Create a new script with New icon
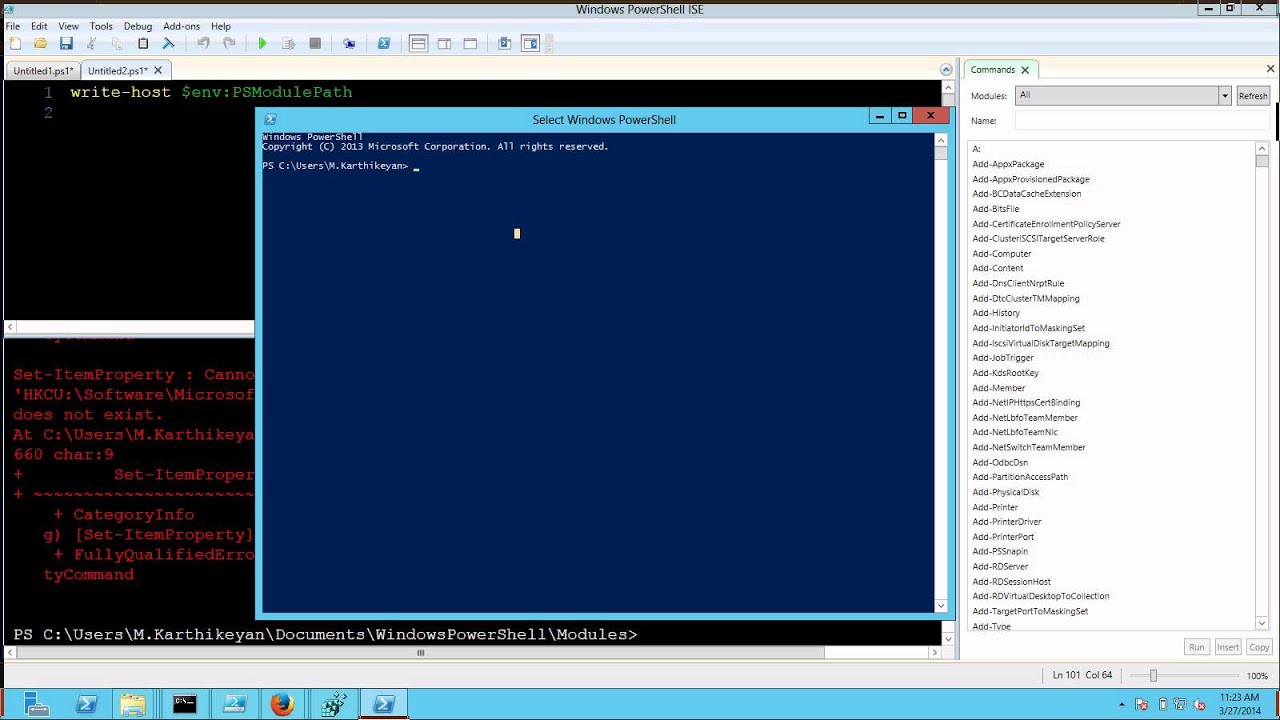1280x720 pixels. [x=15, y=43]
